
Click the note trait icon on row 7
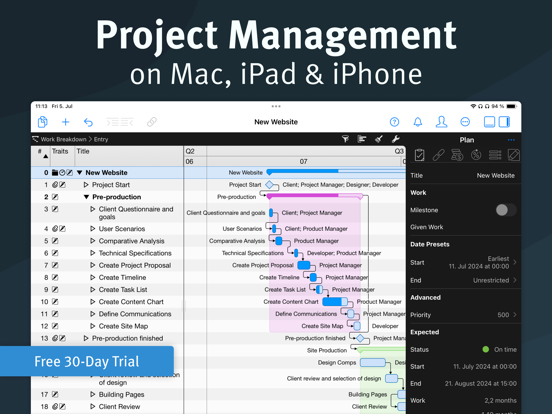point(55,265)
